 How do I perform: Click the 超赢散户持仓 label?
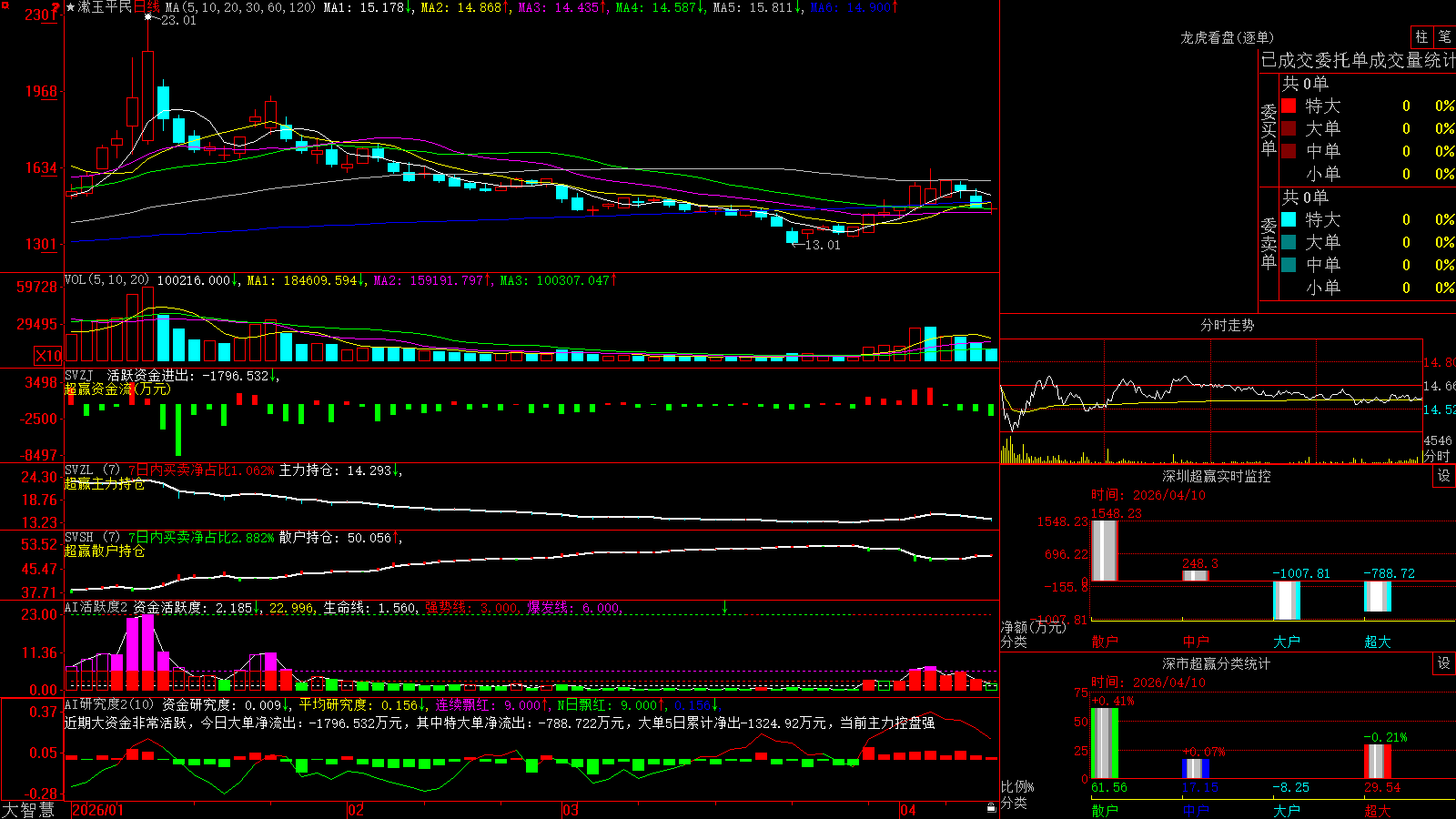pyautogui.click(x=105, y=551)
